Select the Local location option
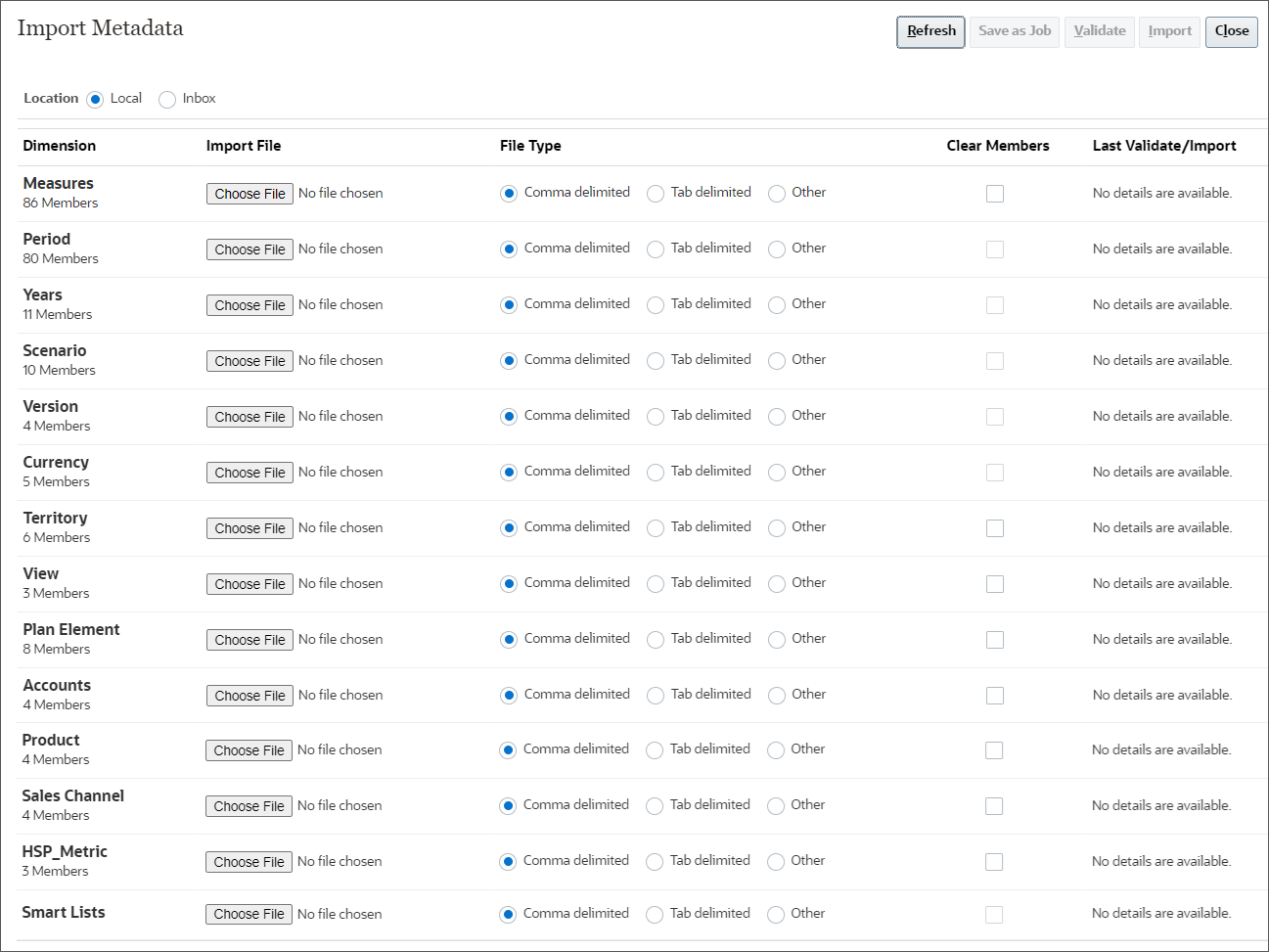The height and width of the screenshot is (952, 1269). point(95,99)
